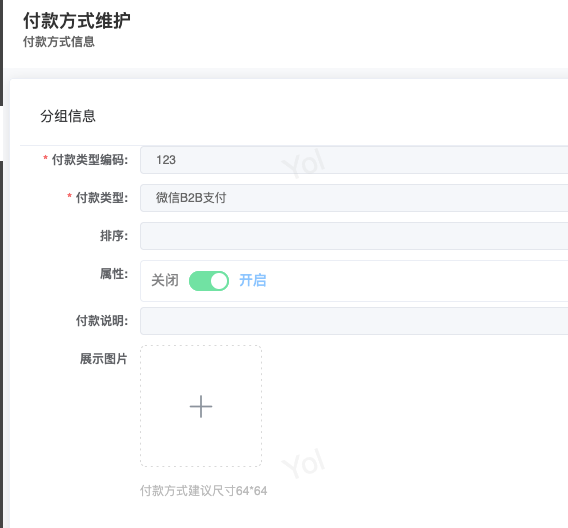
Task: Click into the 付款说明 input field
Action: pos(354,321)
